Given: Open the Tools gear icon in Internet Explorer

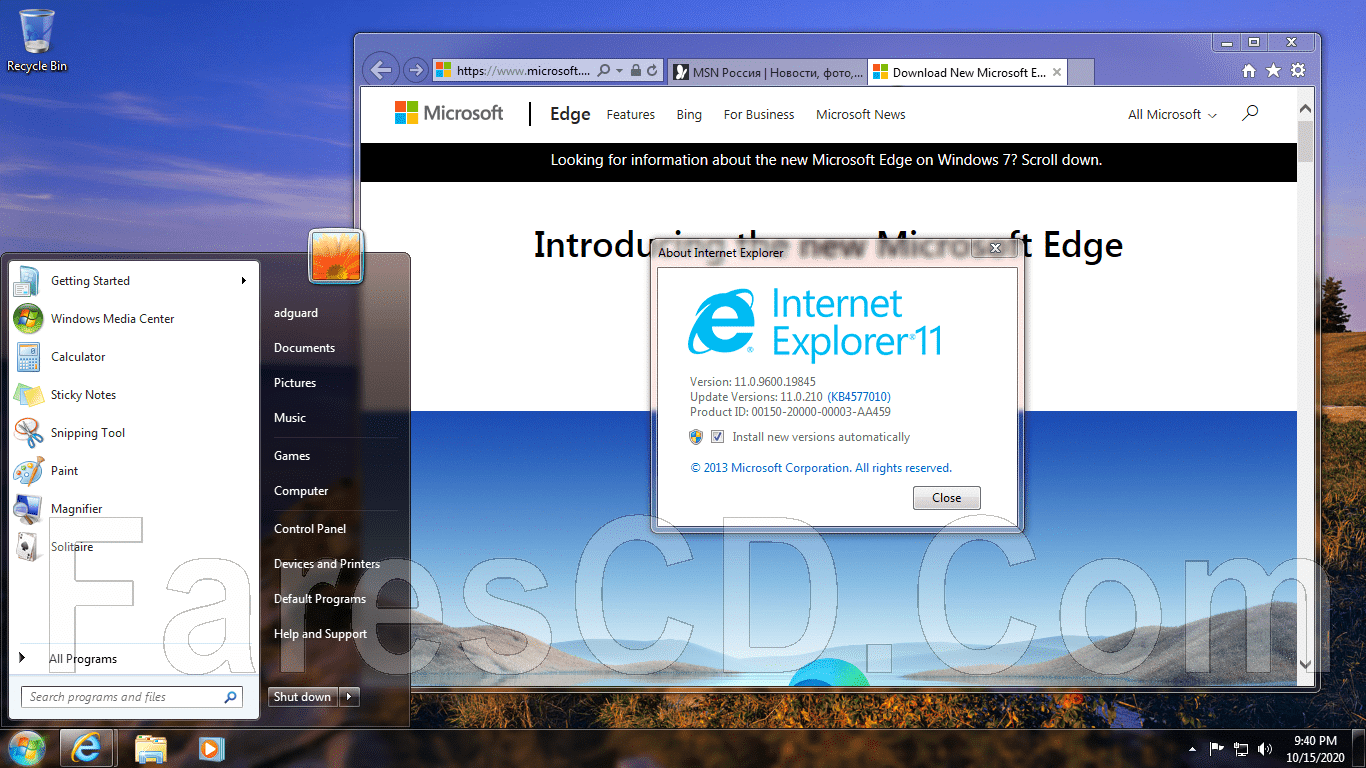Looking at the screenshot, I should (1298, 71).
